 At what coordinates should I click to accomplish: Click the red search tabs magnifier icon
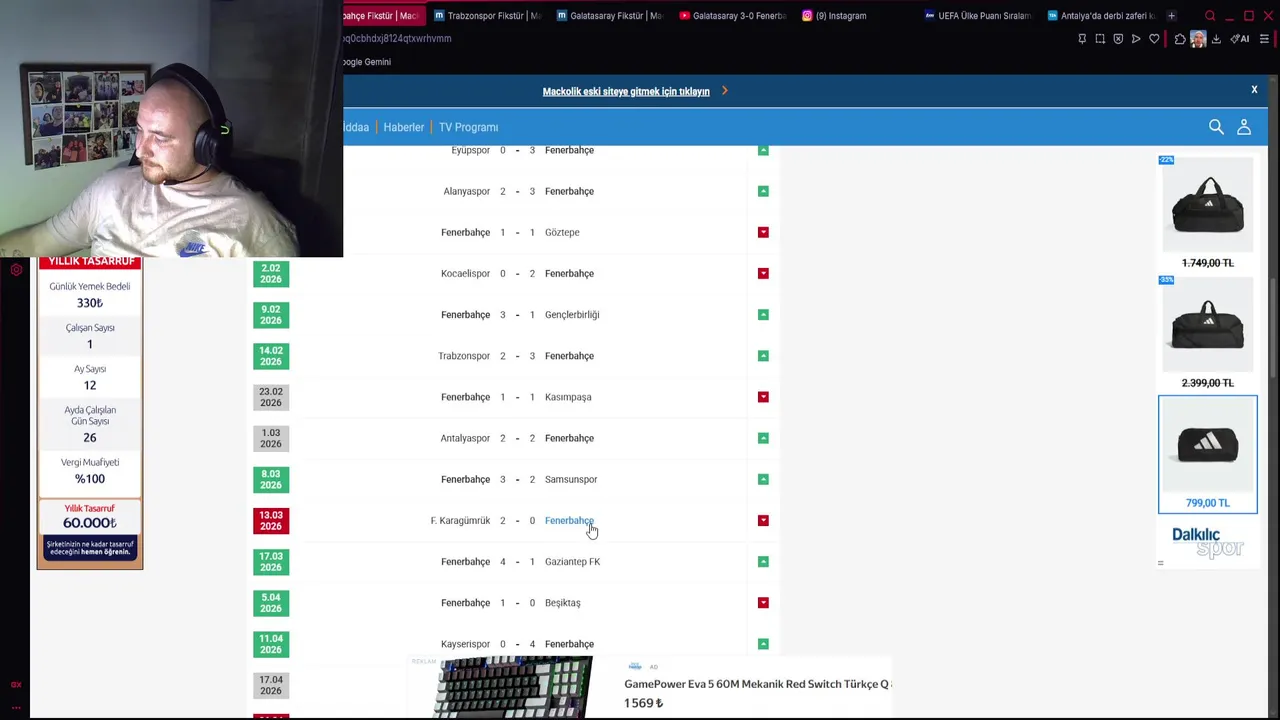coord(1210,16)
